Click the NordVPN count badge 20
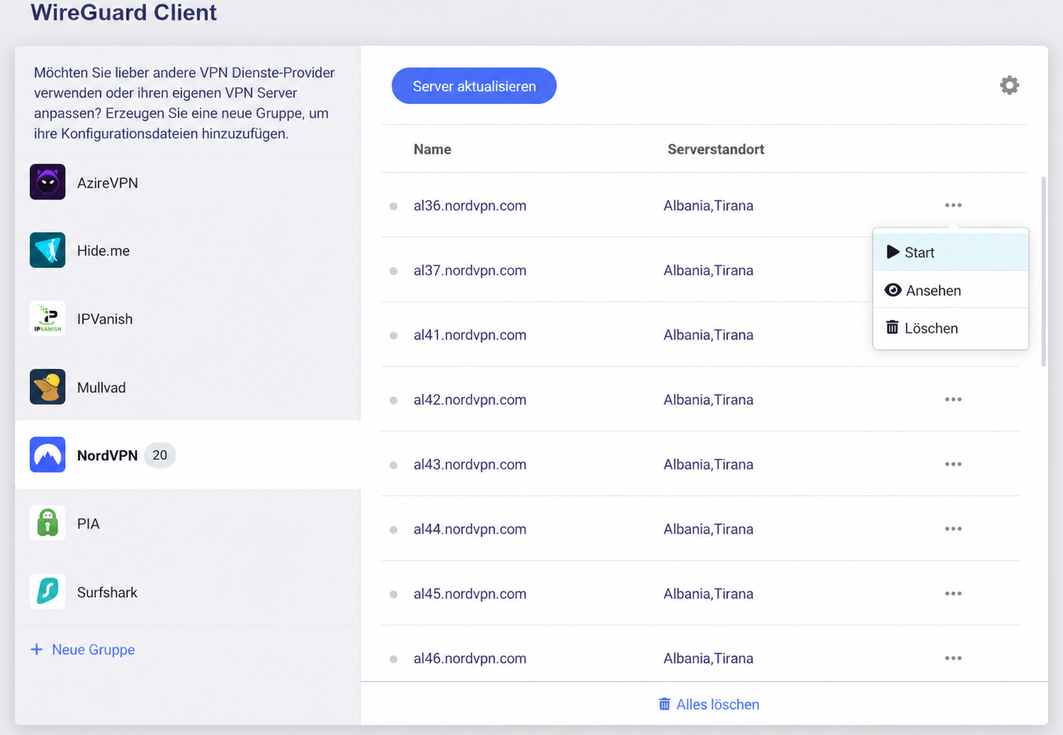The image size is (1063, 735). coord(160,455)
